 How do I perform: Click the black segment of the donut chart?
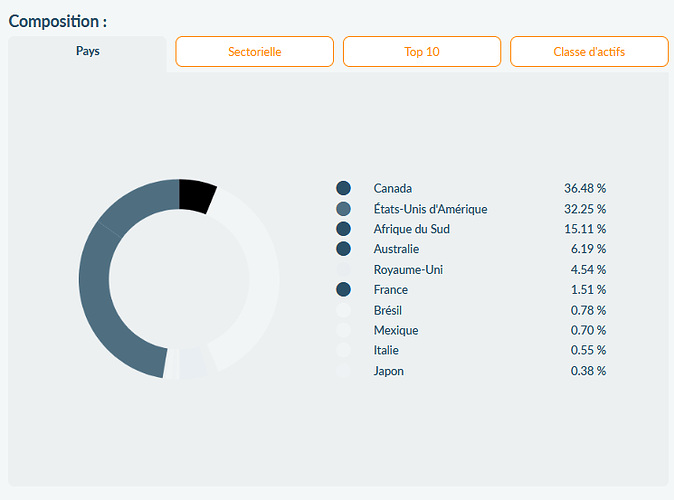195,195
